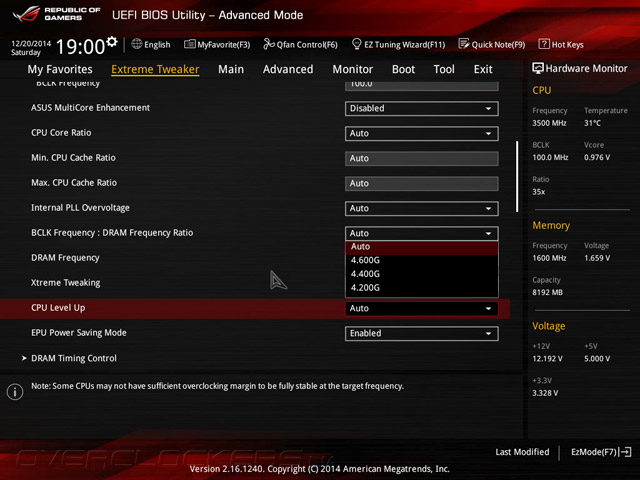Screen dimensions: 640x480
Task: Click the memory Capacity 8192 MB value
Action: [547, 292]
